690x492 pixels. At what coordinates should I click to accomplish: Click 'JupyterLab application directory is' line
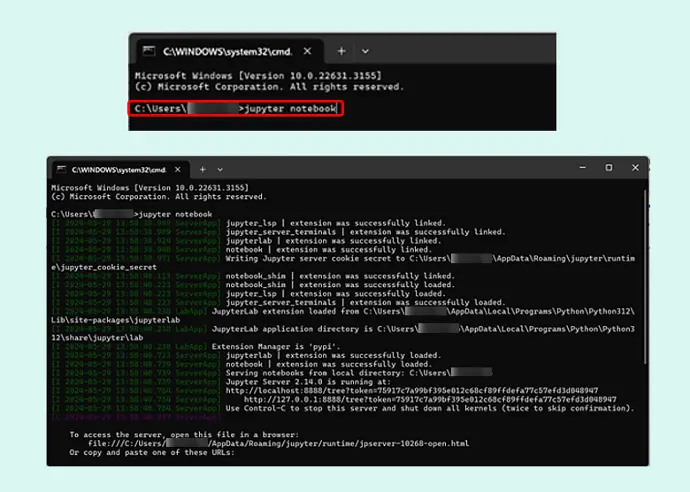point(423,329)
